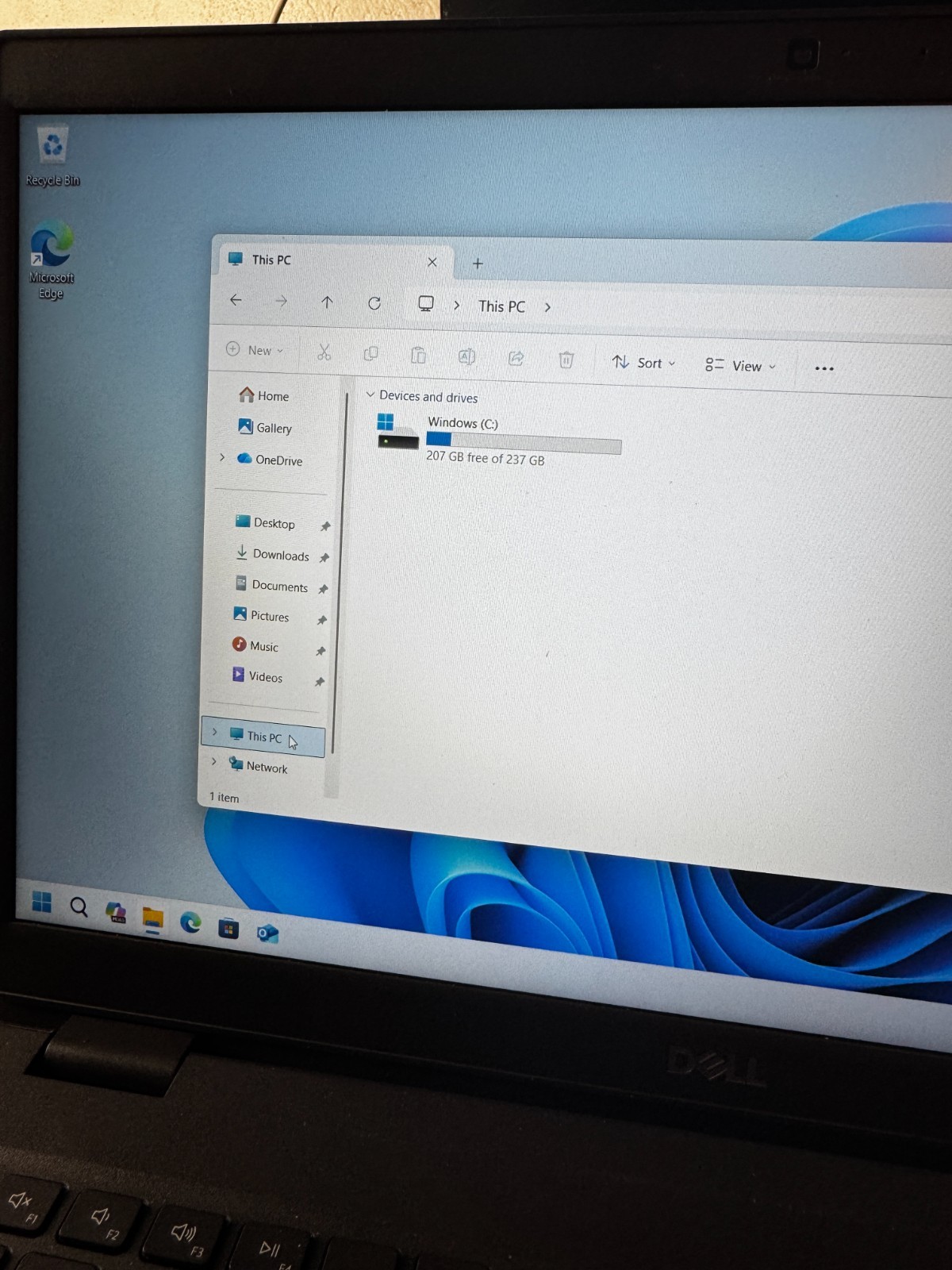The image size is (952, 1270).
Task: Collapse the Devices and drives group
Action: [370, 394]
